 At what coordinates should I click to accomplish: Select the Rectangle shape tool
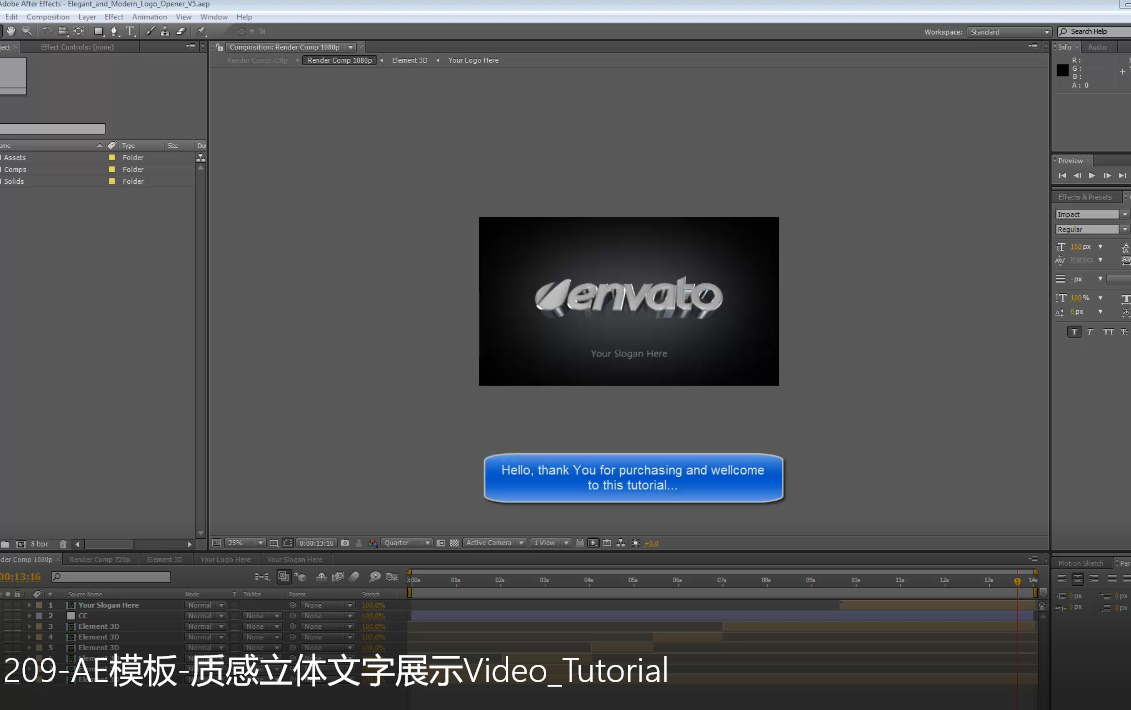click(x=99, y=31)
